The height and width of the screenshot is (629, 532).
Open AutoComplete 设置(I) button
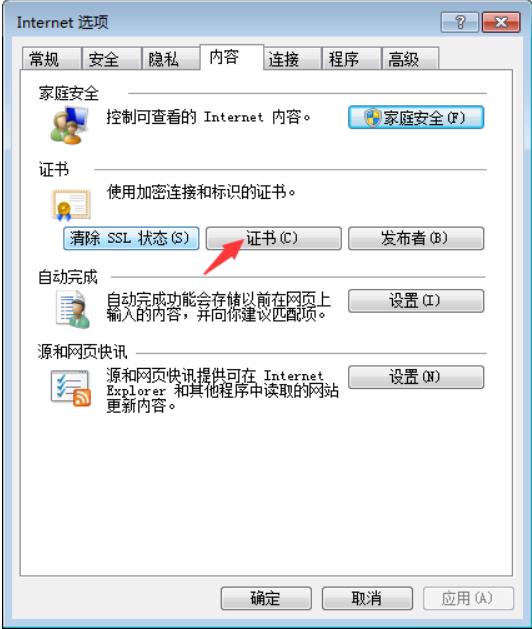click(416, 301)
